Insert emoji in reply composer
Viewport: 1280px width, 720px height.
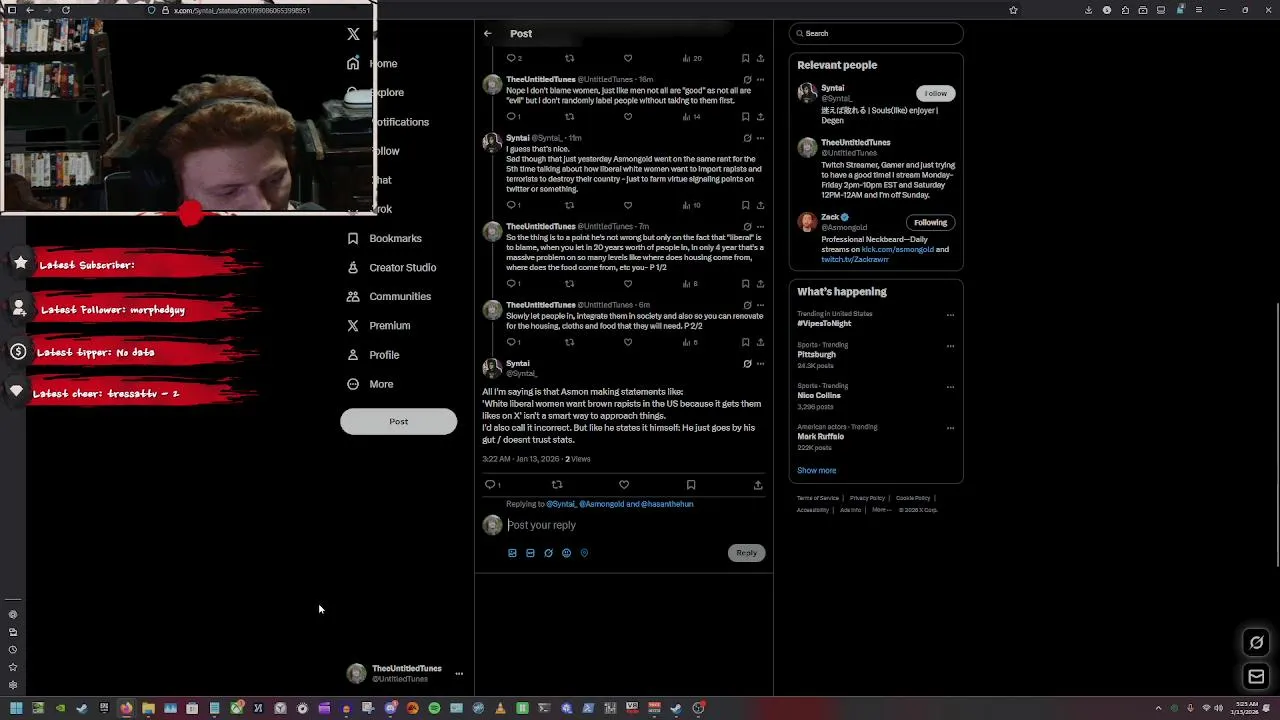click(566, 553)
